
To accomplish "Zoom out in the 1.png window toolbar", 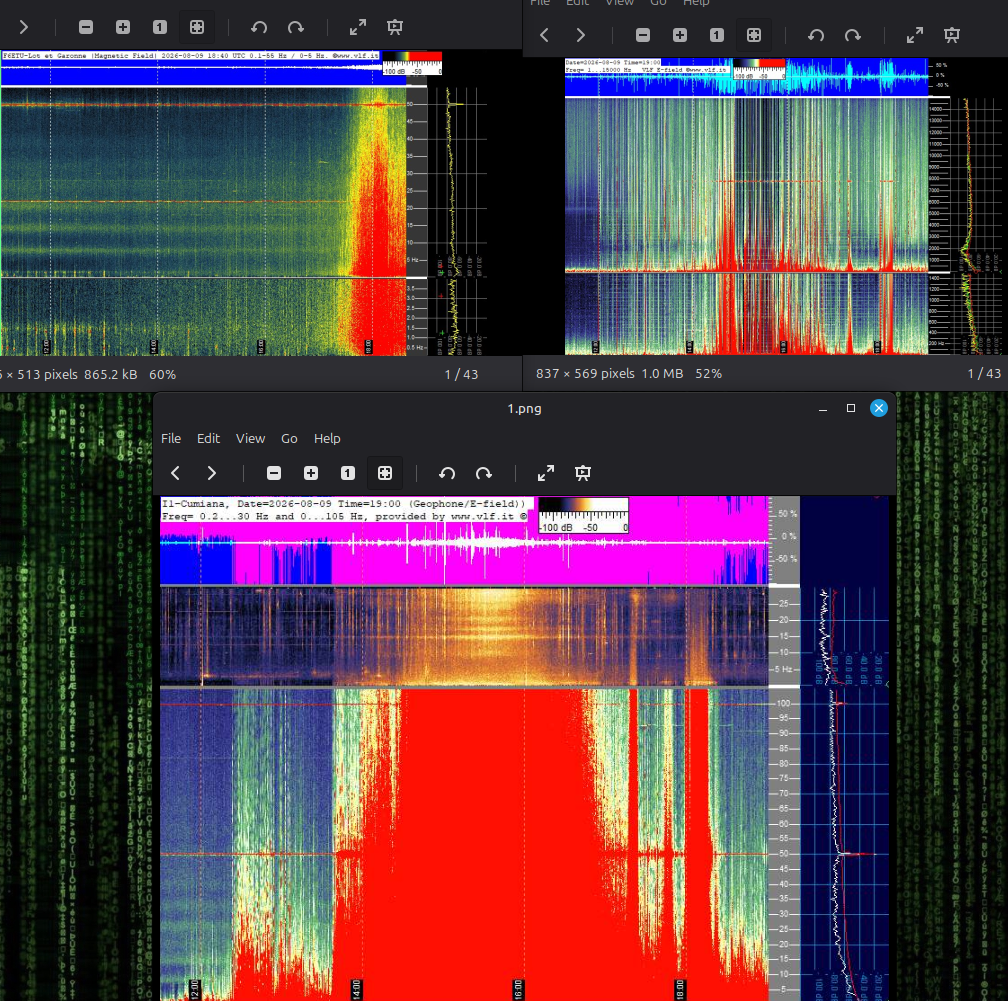I will point(274,473).
